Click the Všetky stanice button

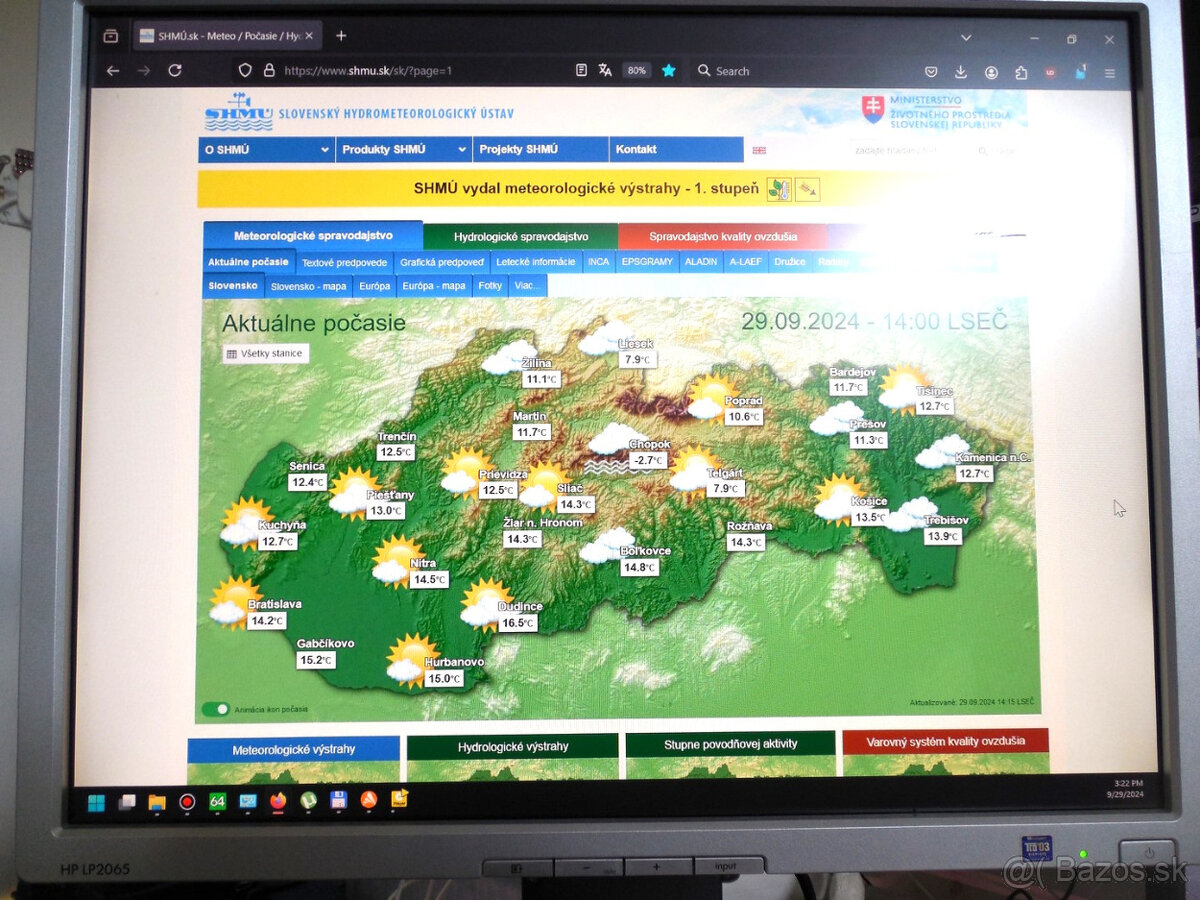[265, 354]
